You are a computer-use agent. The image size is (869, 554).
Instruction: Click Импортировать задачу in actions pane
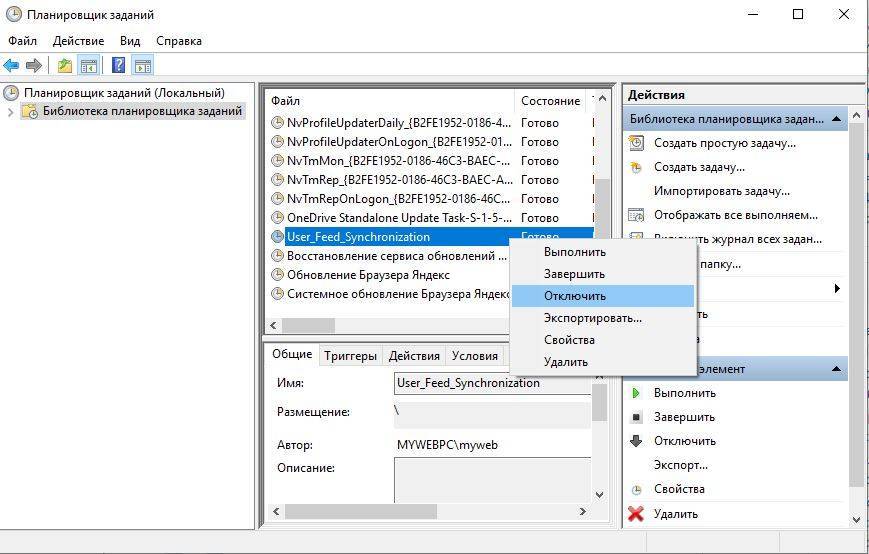point(721,191)
